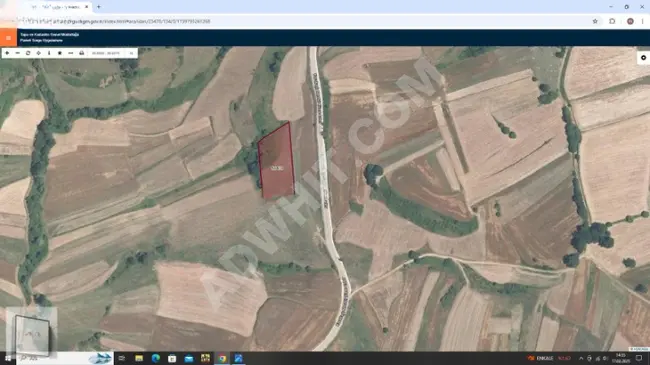The width and height of the screenshot is (650, 365).
Task: Open map settings gear
Action: pos(643,58)
